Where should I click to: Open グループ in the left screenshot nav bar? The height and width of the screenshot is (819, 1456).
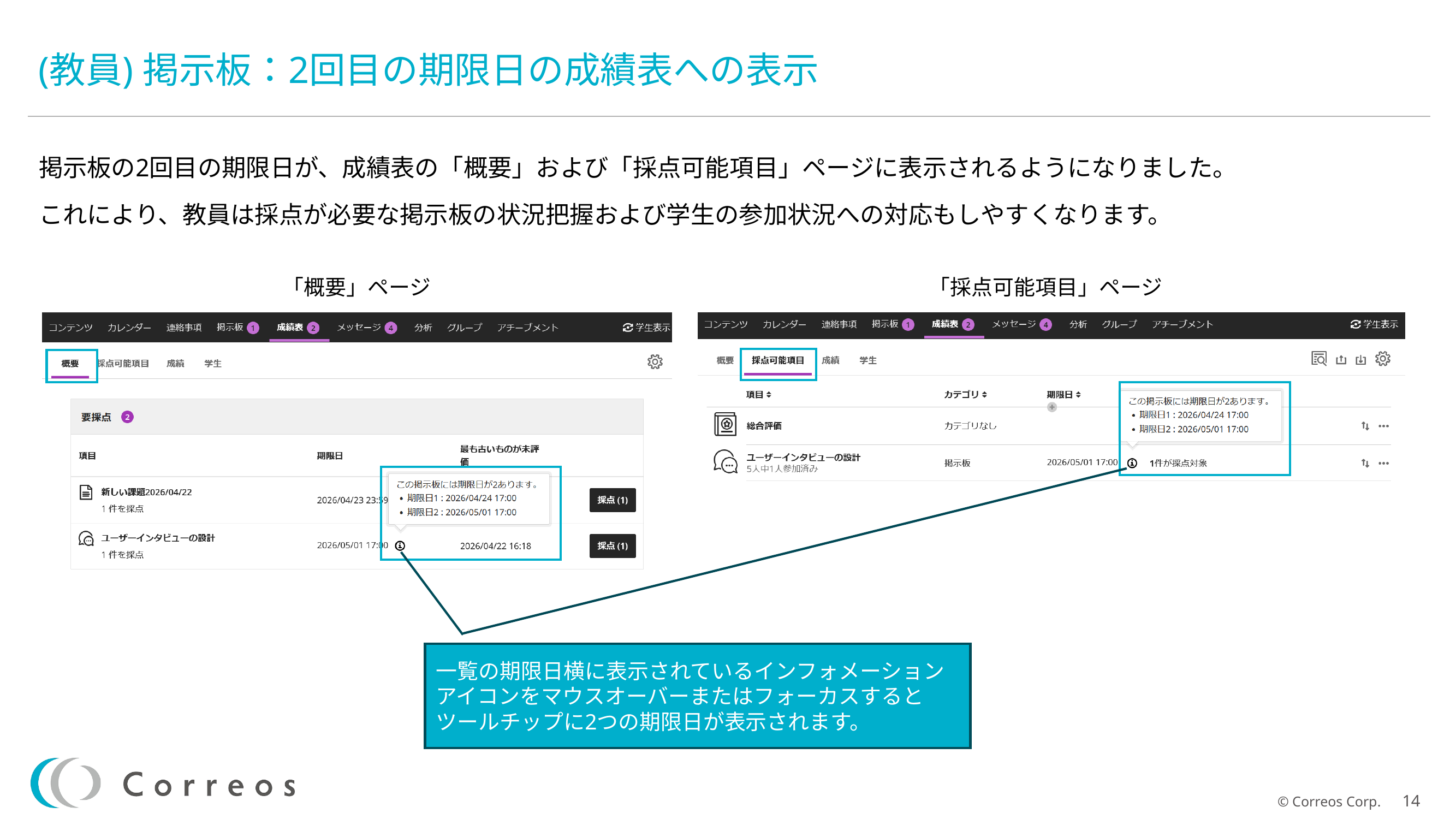[465, 327]
